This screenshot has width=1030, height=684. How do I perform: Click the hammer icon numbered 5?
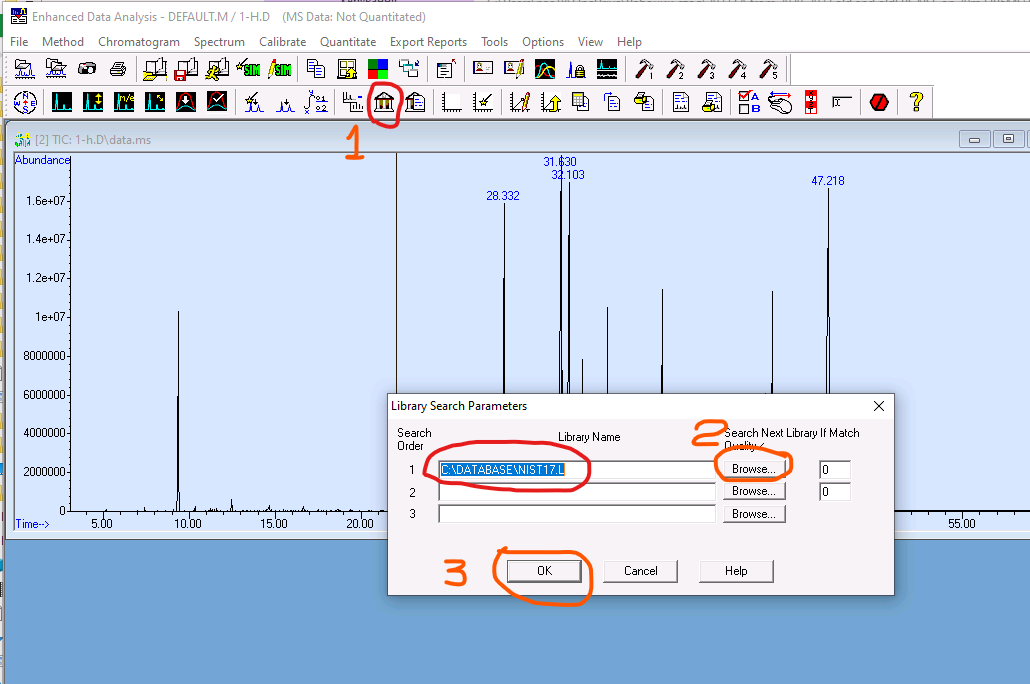[x=768, y=69]
